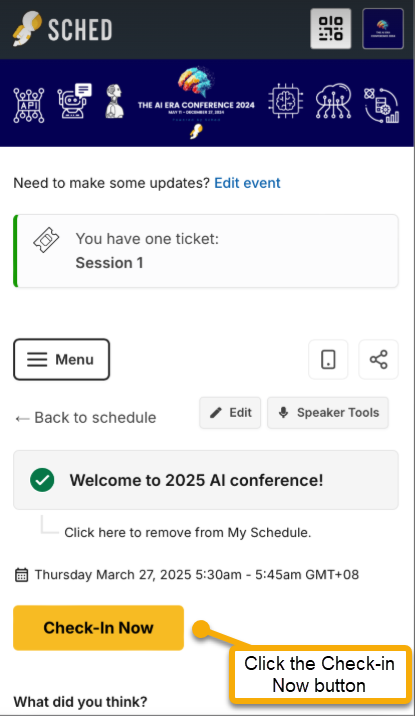This screenshot has height=716, width=415.
Task: Open Speaker Tools button
Action: [328, 412]
